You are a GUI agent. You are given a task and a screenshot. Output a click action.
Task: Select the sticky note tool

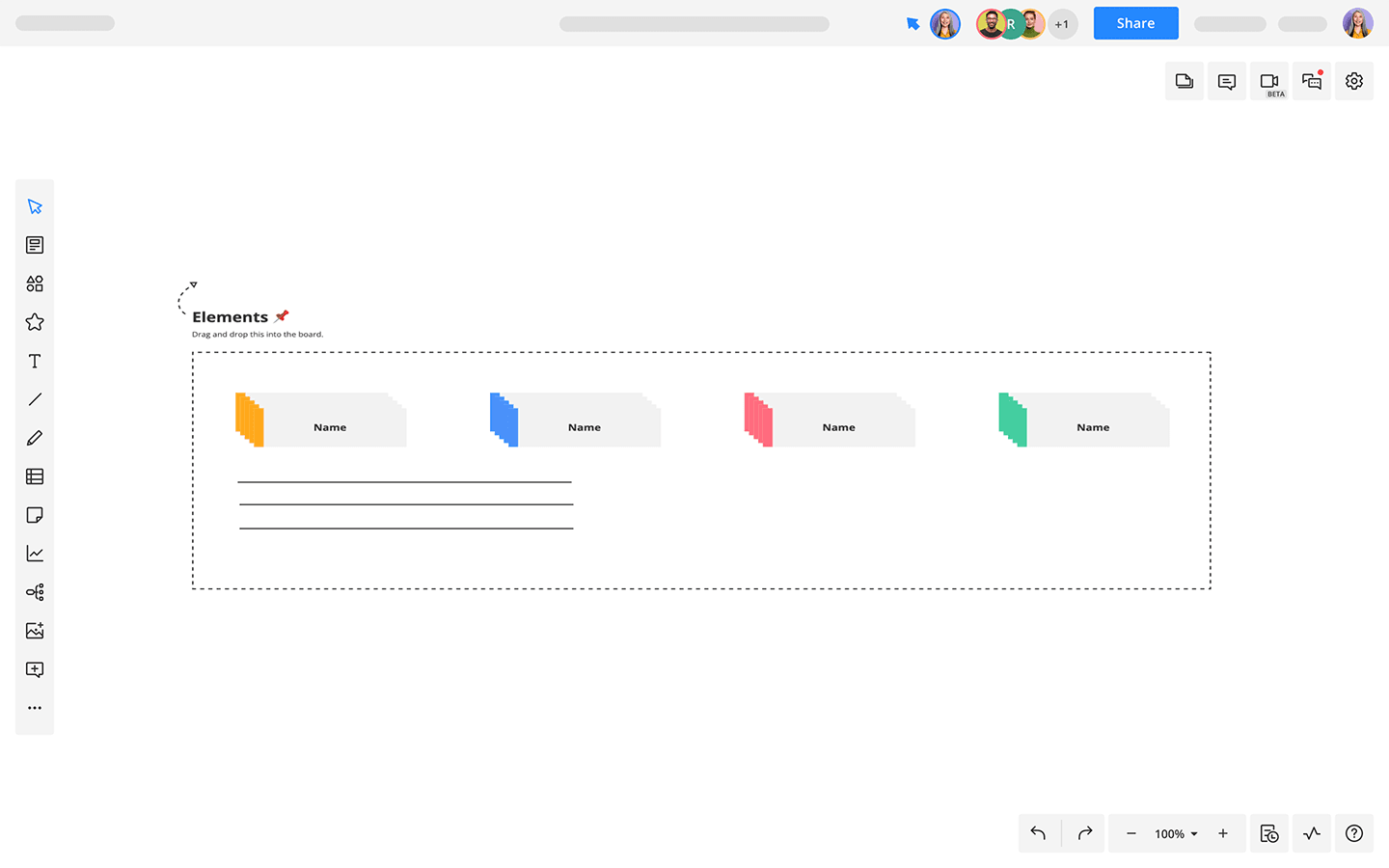pyautogui.click(x=35, y=515)
